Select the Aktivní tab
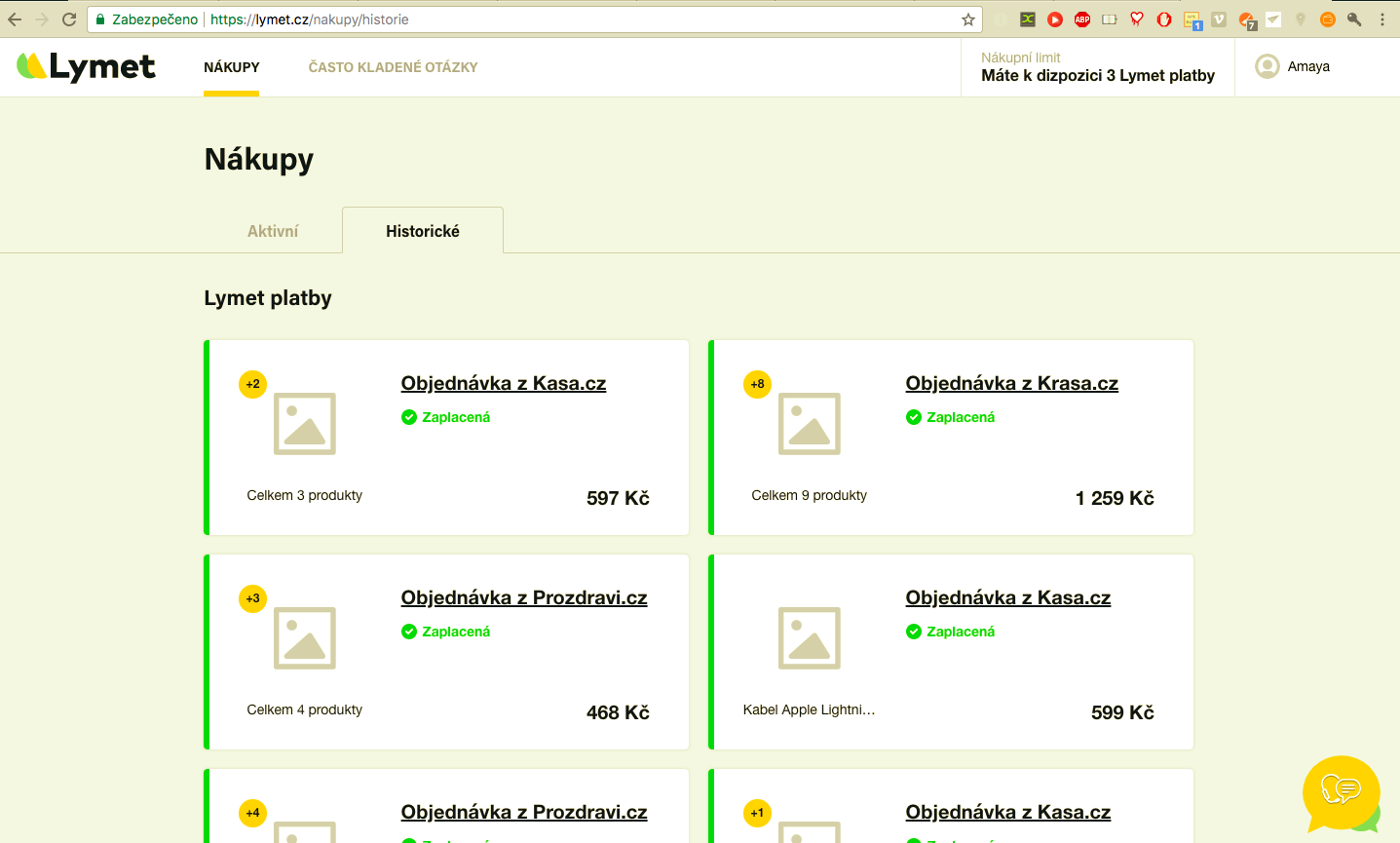Screen dimensions: 1400x843 point(273,231)
